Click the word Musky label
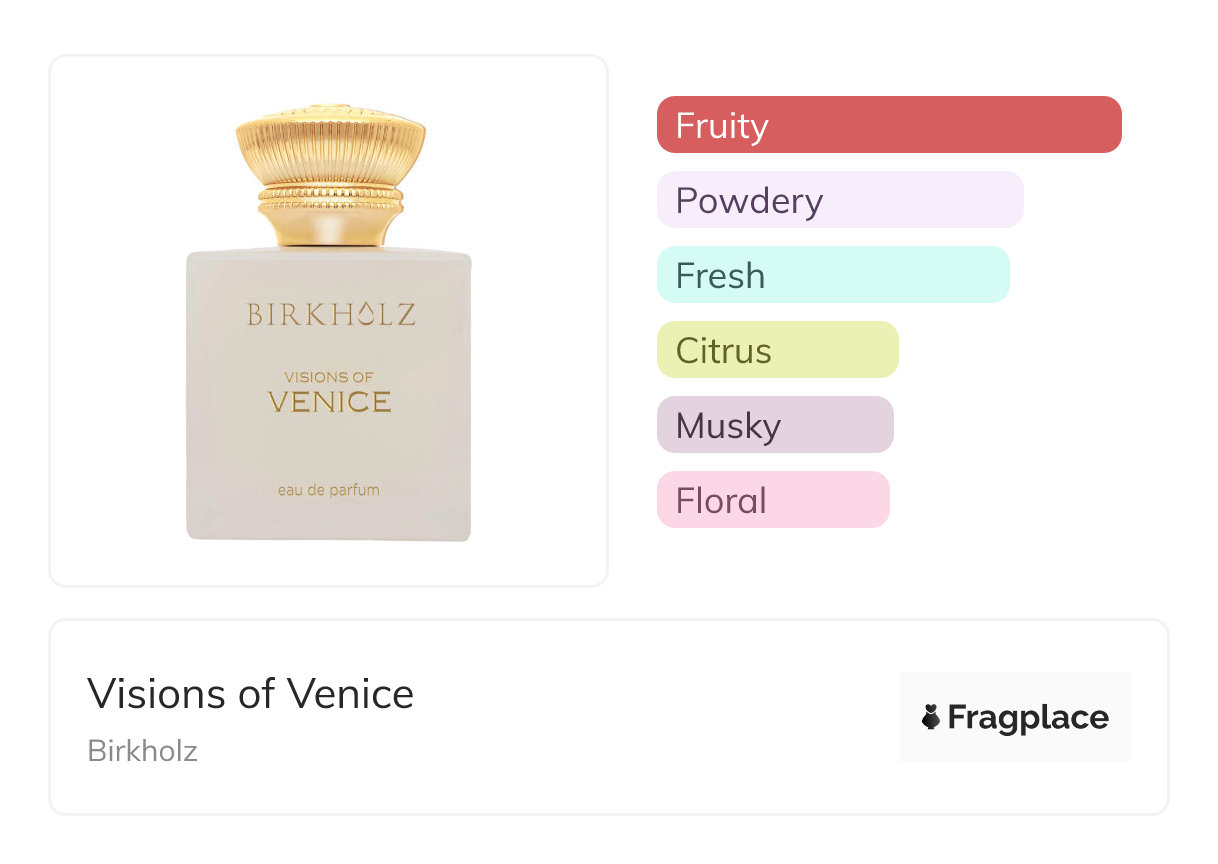This screenshot has height=864, width=1218. 728,426
